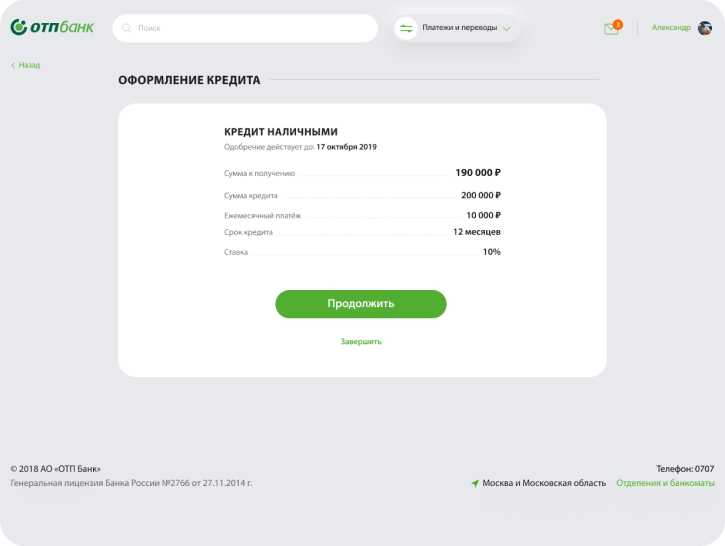The width and height of the screenshot is (725, 546).
Task: Click the back chevron arrow
Action: [x=13, y=65]
